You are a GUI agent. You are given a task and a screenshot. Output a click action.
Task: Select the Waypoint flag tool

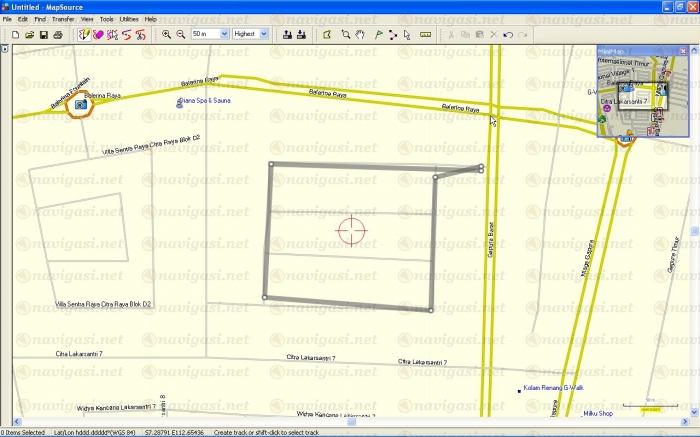(377, 34)
